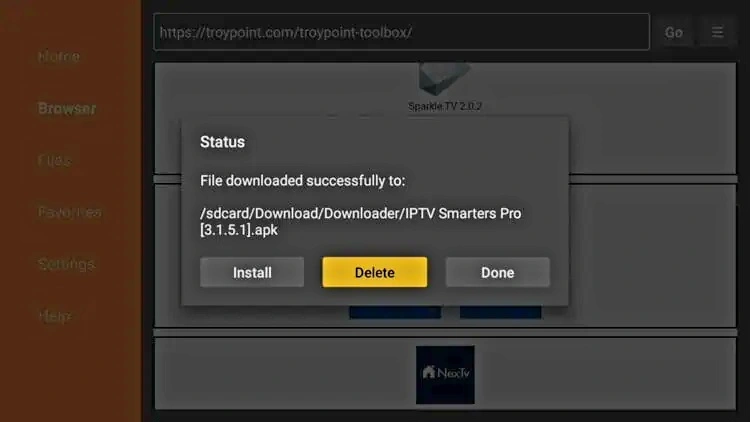Viewport: 750px width, 422px height.
Task: Open the hamburger menu icon
Action: [717, 32]
